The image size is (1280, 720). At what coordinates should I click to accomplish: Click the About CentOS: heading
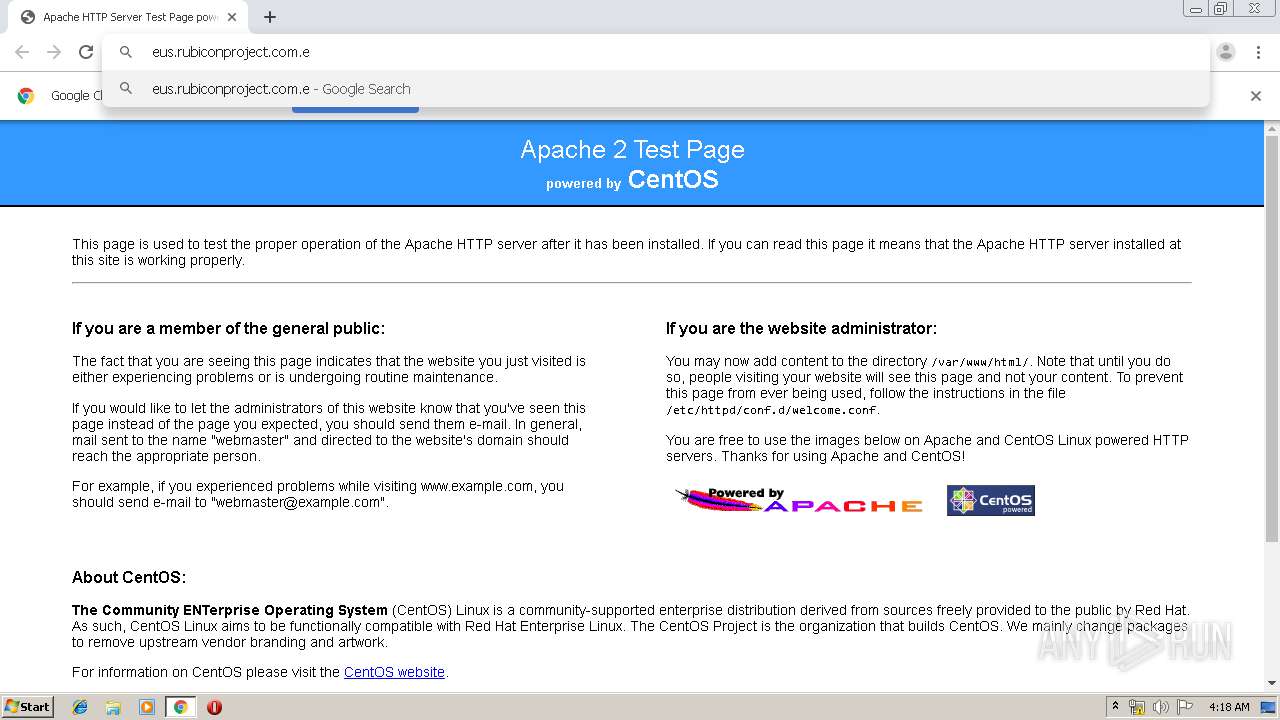(129, 577)
